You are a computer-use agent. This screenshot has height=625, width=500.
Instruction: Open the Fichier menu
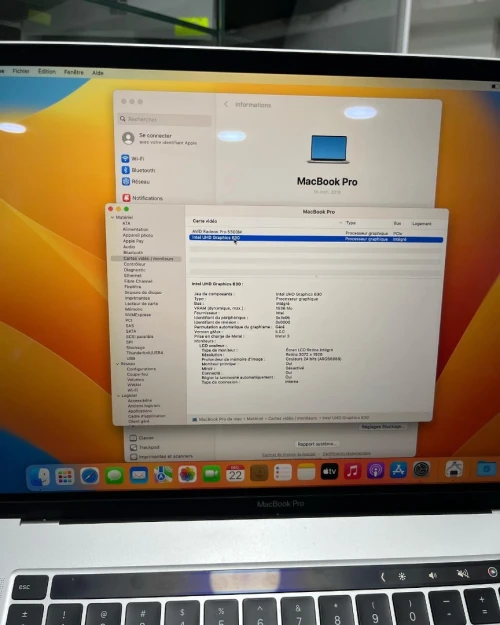click(21, 71)
